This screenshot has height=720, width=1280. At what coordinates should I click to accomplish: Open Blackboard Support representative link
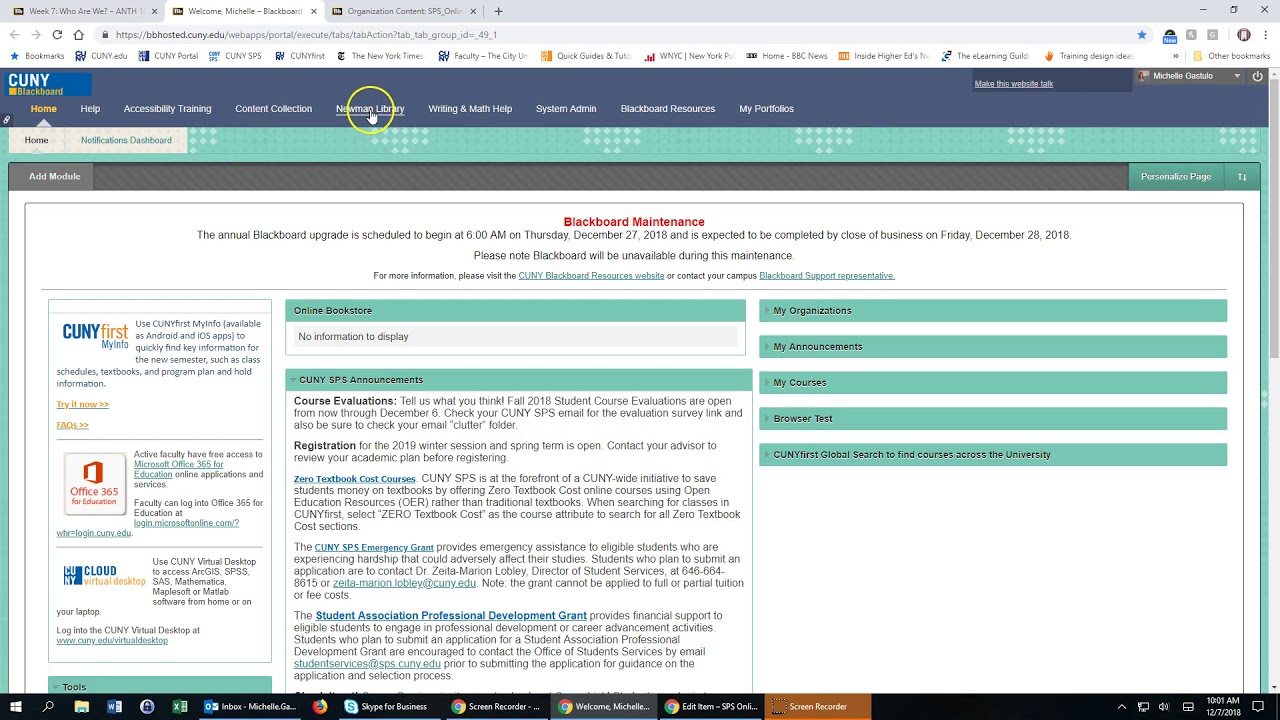coord(827,276)
